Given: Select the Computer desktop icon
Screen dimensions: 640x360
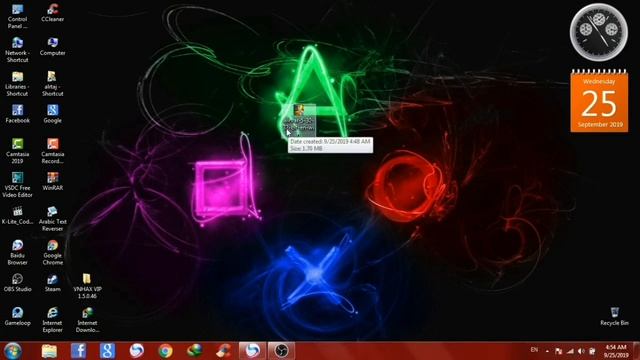Looking at the screenshot, I should (52, 46).
